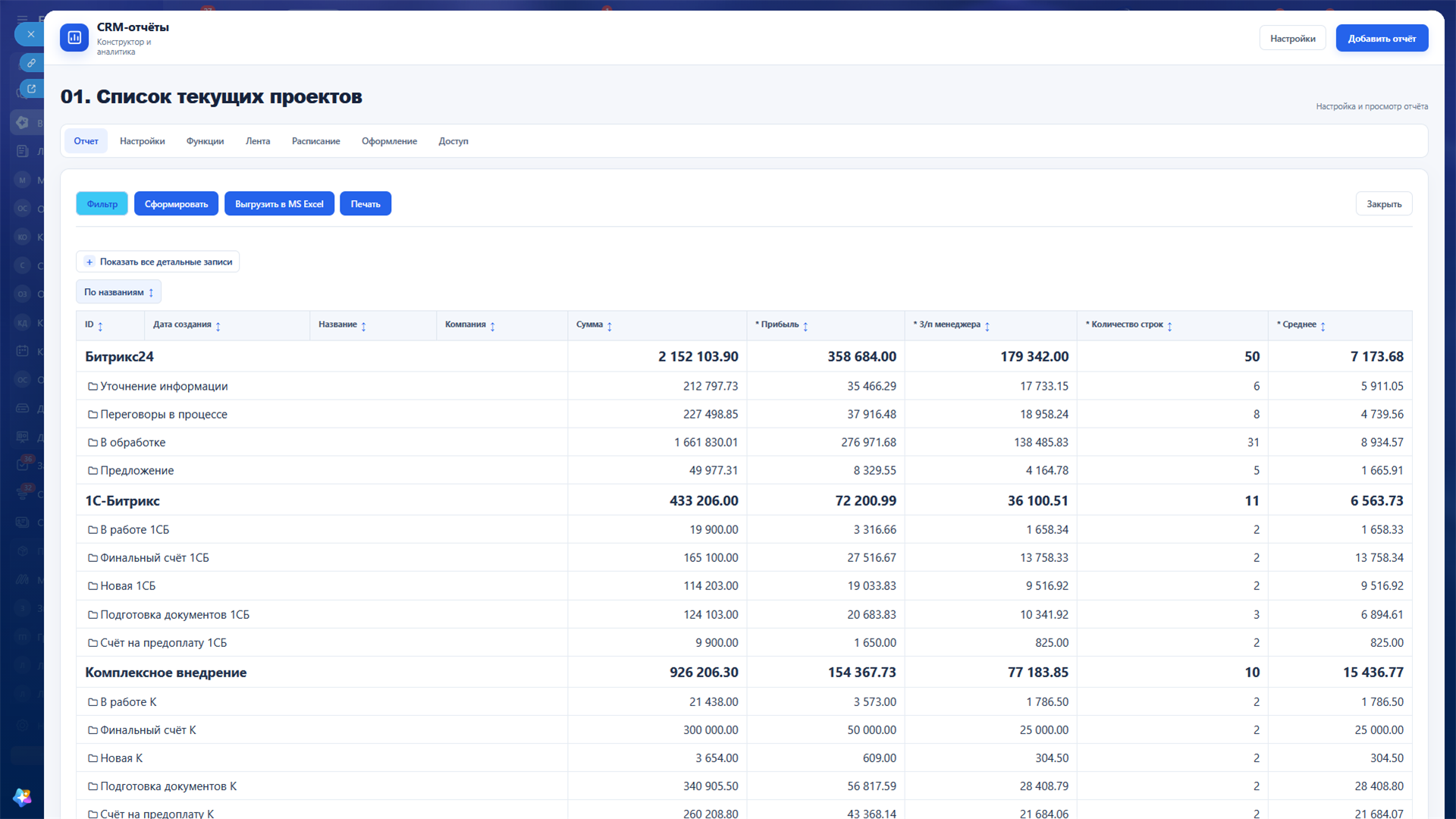Image resolution: width=1456 pixels, height=819 pixels.
Task: Close the report slider with the X icon
Action: point(30,34)
